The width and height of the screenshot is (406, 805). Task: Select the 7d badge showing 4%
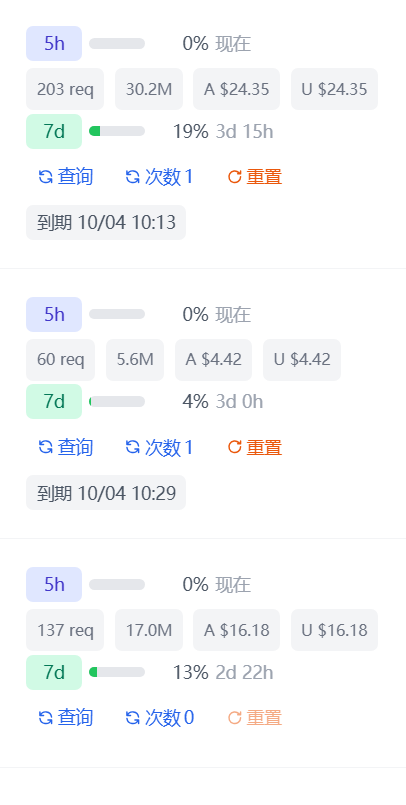(54, 401)
